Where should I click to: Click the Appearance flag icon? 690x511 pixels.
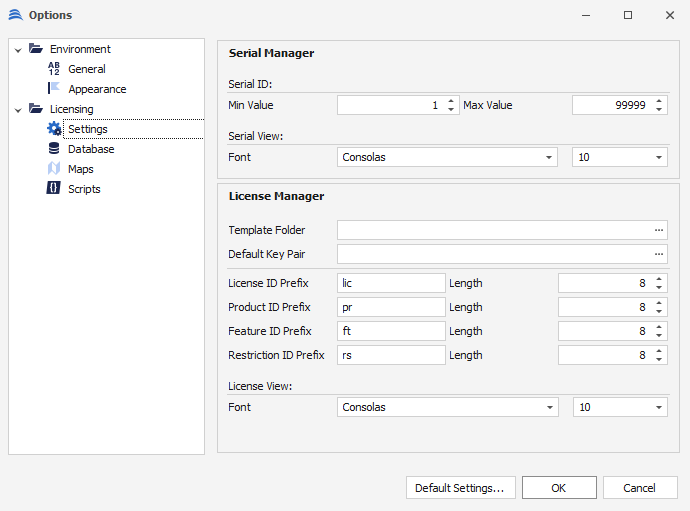[54, 89]
